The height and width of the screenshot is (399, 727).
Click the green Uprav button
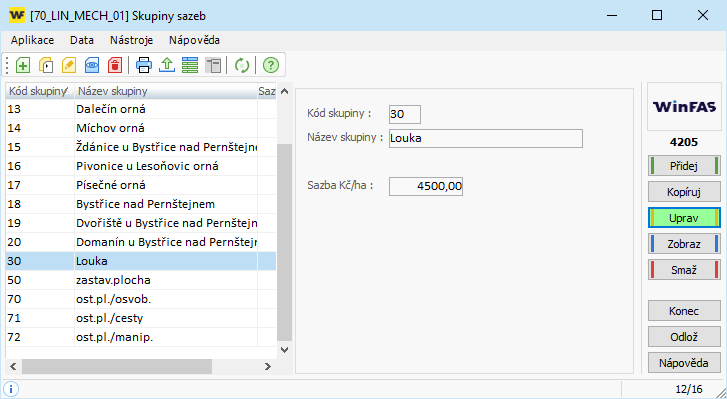[x=684, y=218]
